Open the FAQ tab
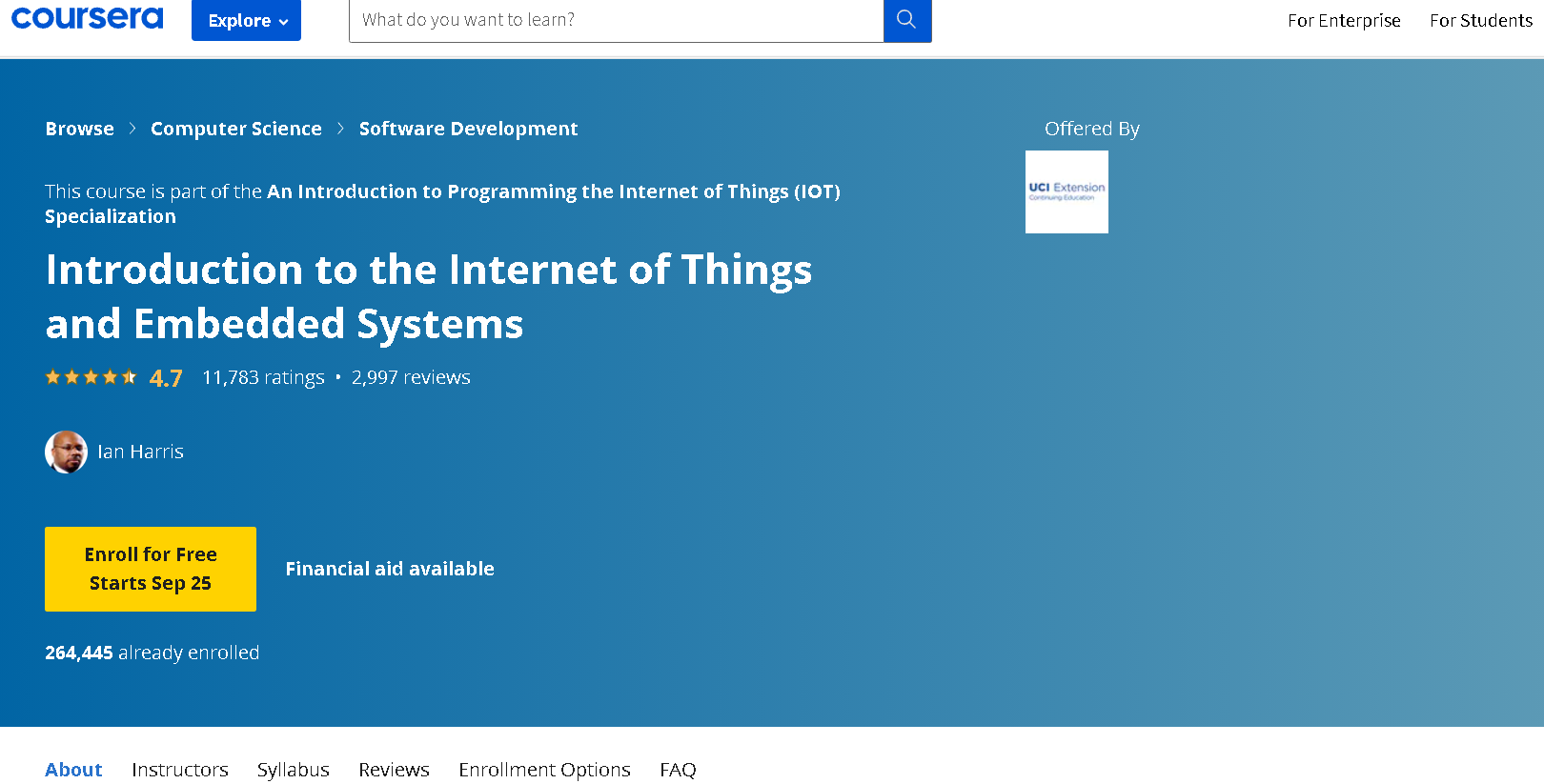Image resolution: width=1544 pixels, height=784 pixels. pos(678,770)
